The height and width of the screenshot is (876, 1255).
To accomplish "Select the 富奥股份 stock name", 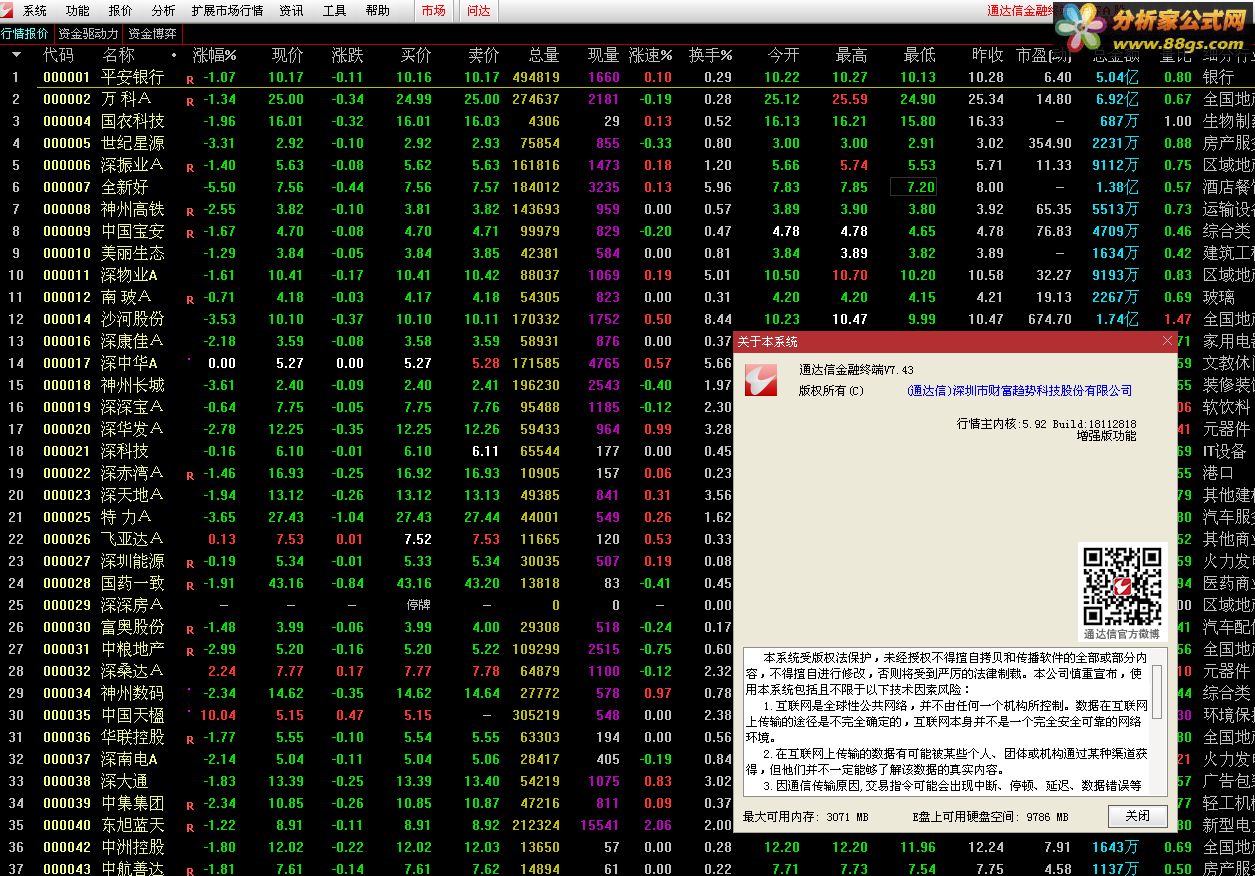I will click(x=133, y=627).
